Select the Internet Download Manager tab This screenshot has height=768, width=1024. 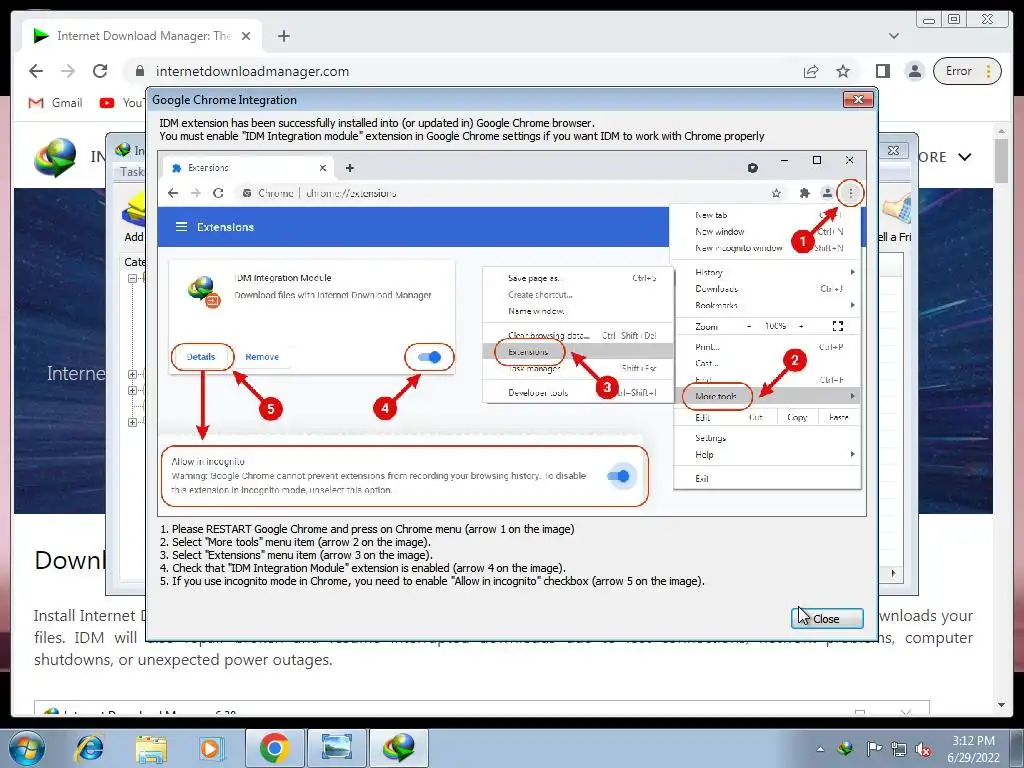coord(143,36)
